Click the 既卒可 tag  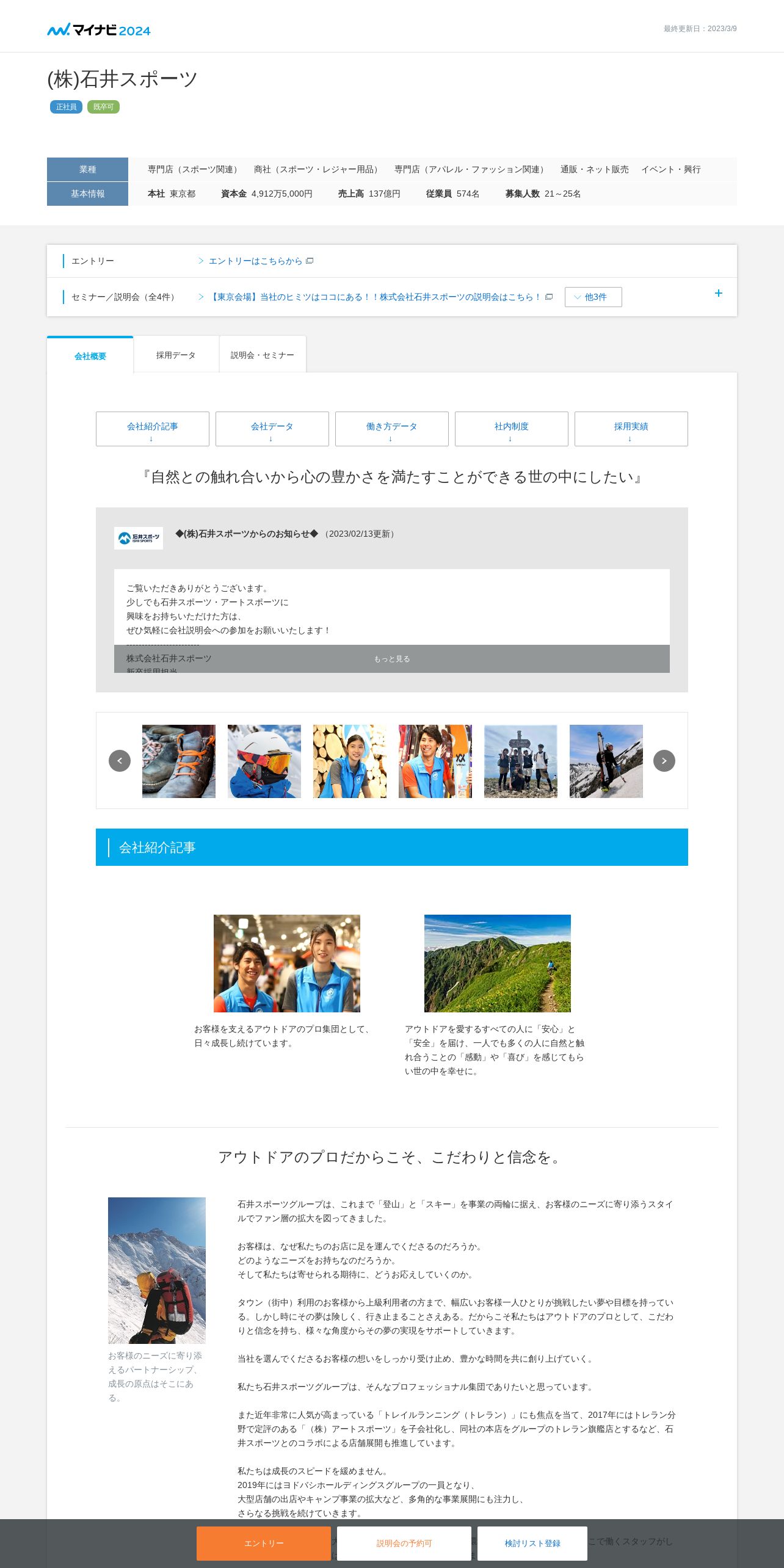(x=103, y=107)
